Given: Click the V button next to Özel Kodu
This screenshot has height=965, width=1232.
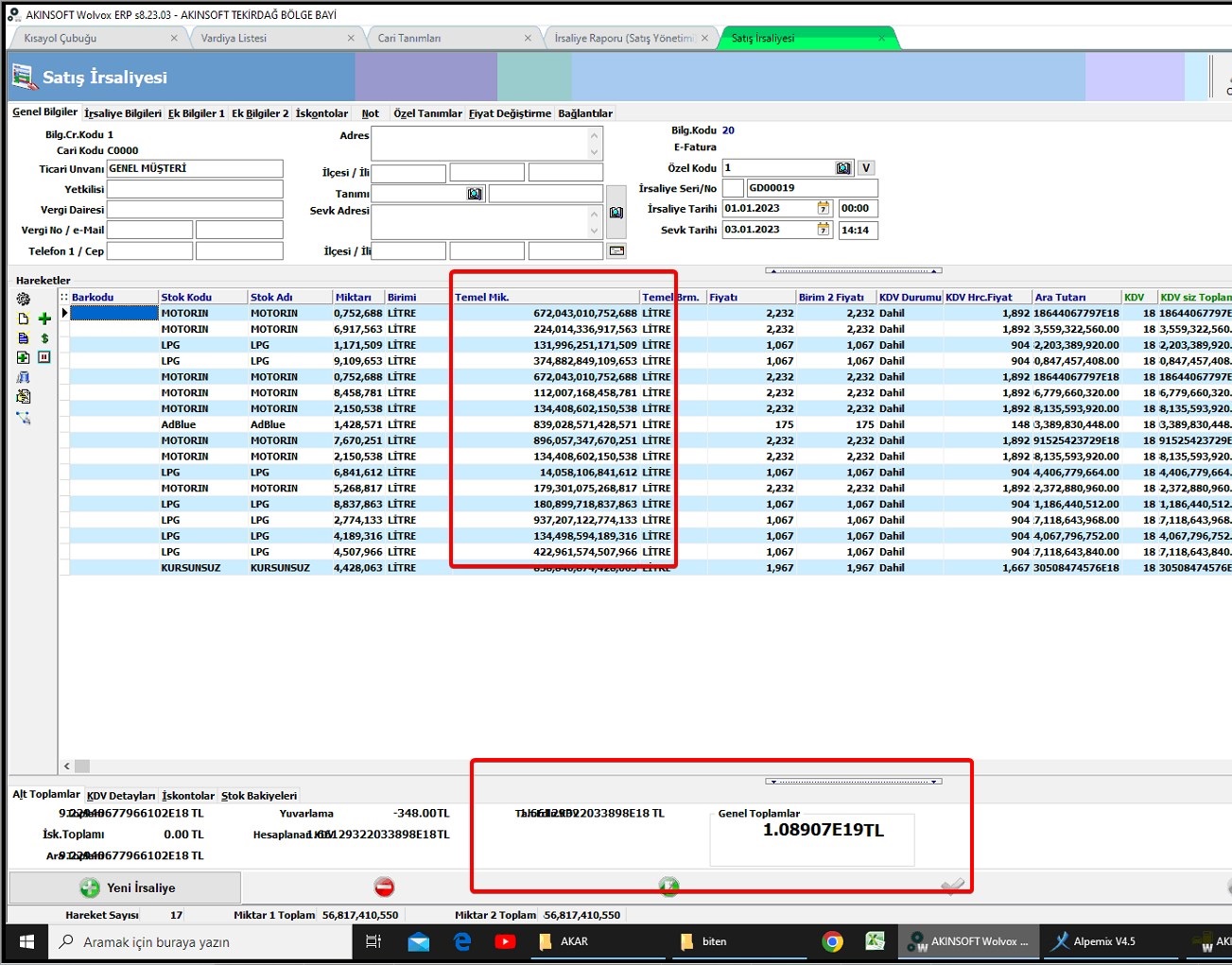Looking at the screenshot, I should pos(866,167).
